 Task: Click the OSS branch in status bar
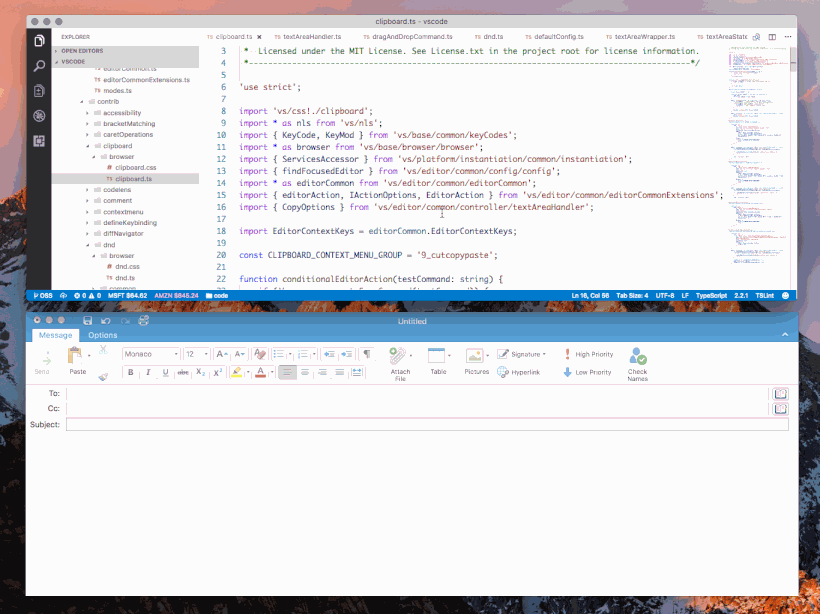coord(43,295)
